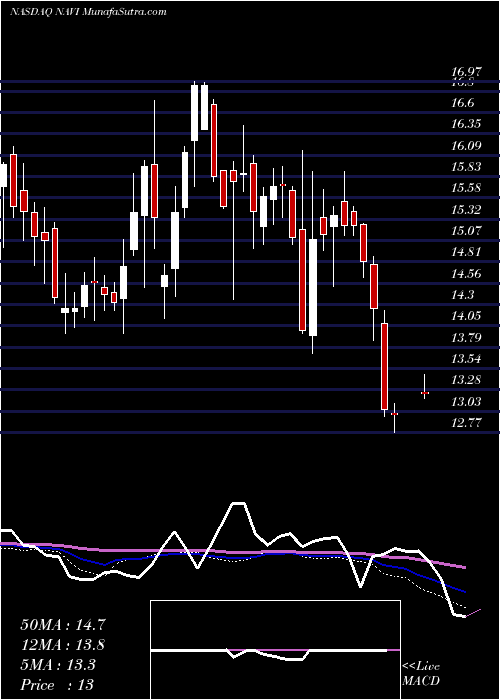Click the 50MA : 14.7 reading
The height and width of the screenshot is (700, 500).
63,625
